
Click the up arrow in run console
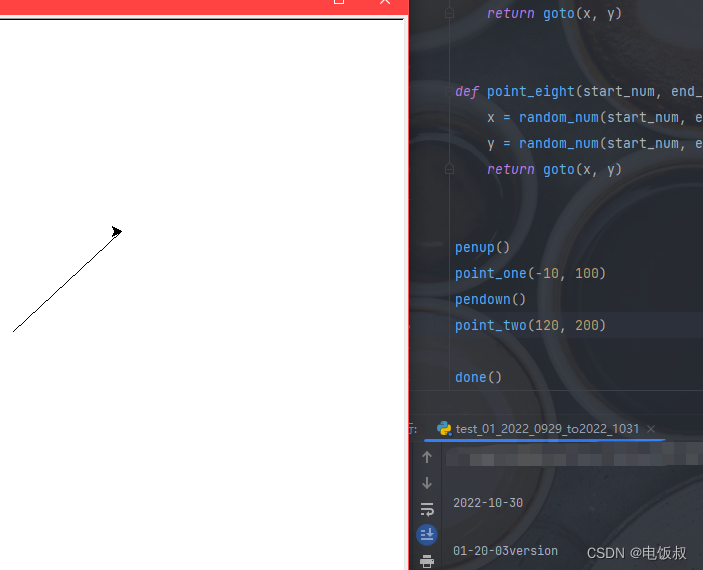(x=427, y=457)
